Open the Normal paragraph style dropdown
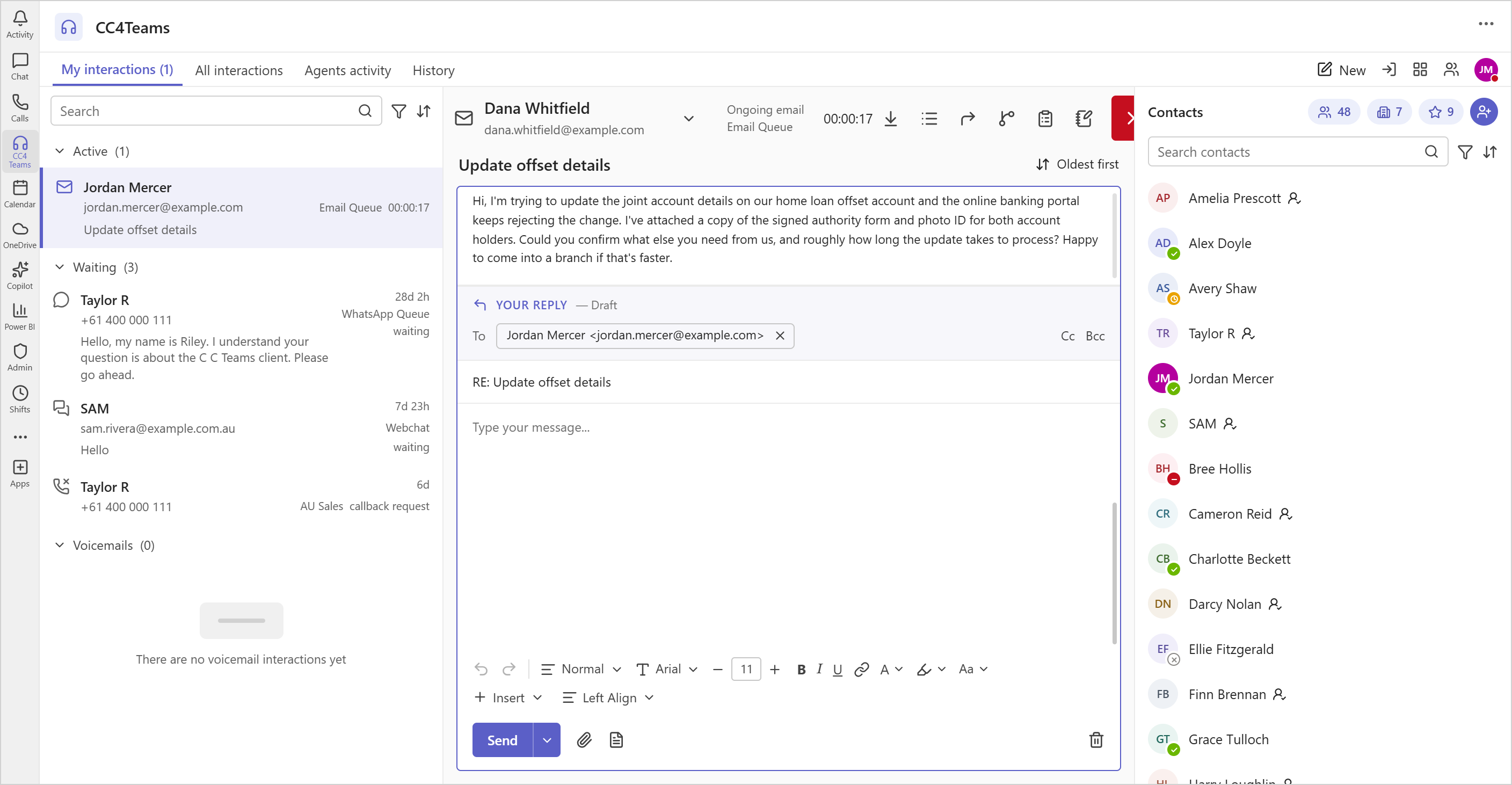The width and height of the screenshot is (1512, 785). [580, 670]
